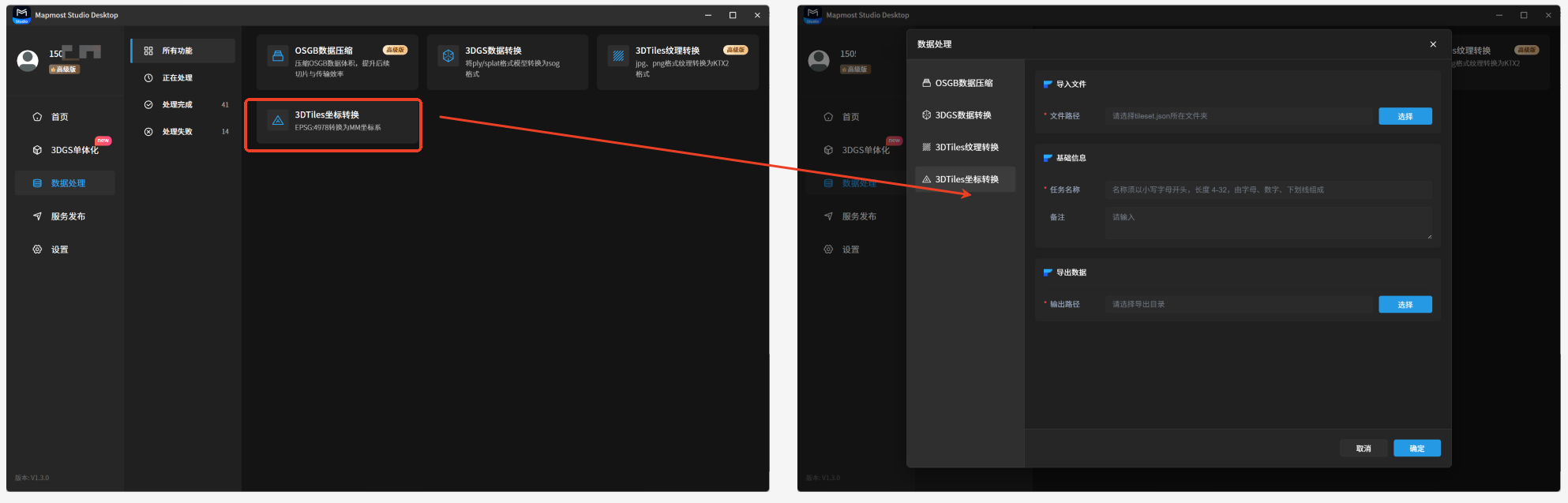Viewport: 1568px width, 503px height.
Task: Click 选择 button next to 文件路径
Action: 1405,116
